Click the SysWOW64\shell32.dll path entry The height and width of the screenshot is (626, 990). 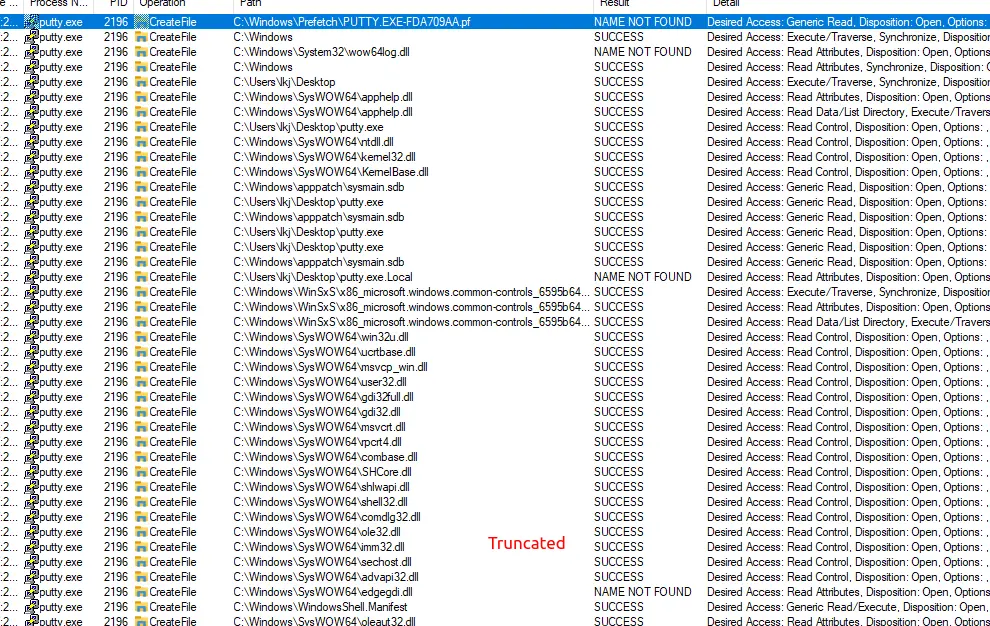tap(320, 502)
